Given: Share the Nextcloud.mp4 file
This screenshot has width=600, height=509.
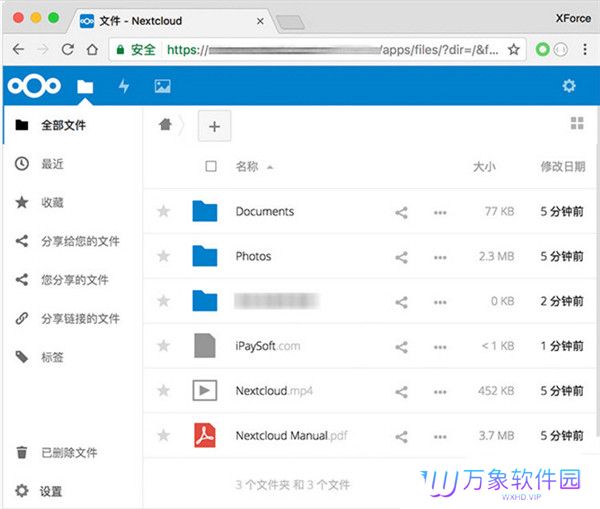Looking at the screenshot, I should point(401,392).
